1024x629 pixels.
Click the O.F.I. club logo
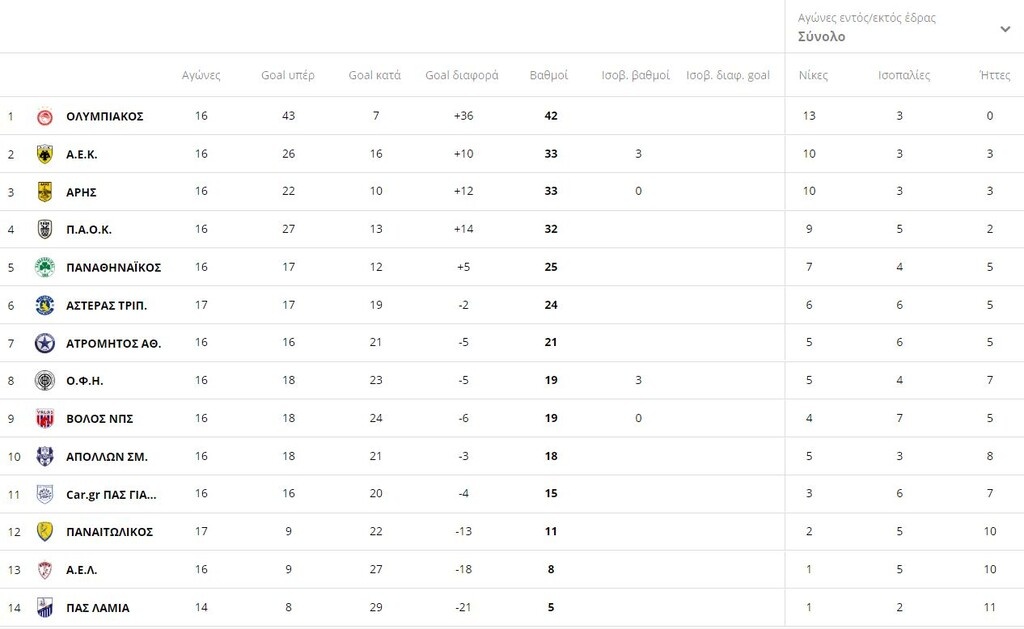[44, 381]
